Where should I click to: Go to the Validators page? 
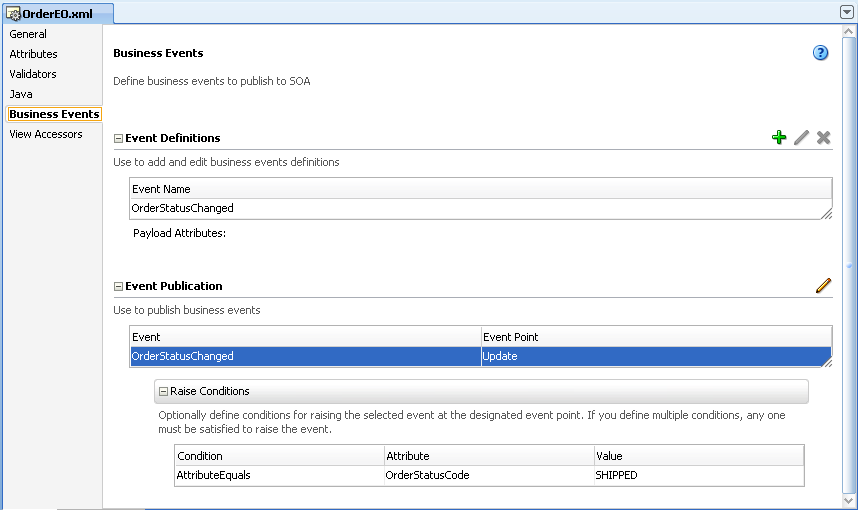(x=33, y=74)
